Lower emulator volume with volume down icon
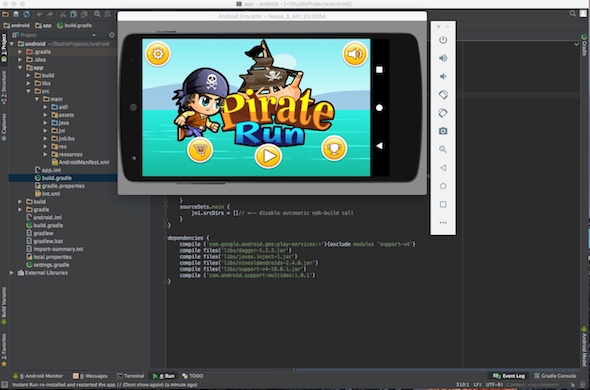Screen dimensions: 590x390 click(443, 76)
